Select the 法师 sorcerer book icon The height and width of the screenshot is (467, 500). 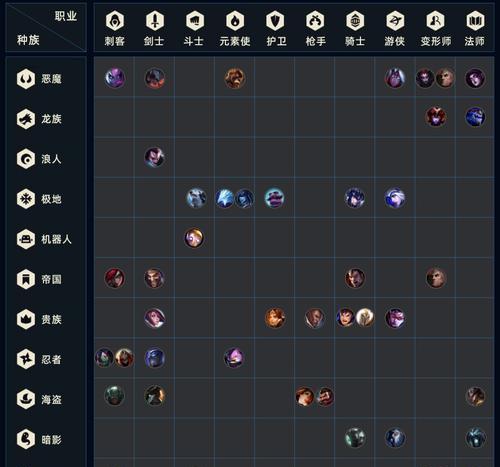pos(475,21)
